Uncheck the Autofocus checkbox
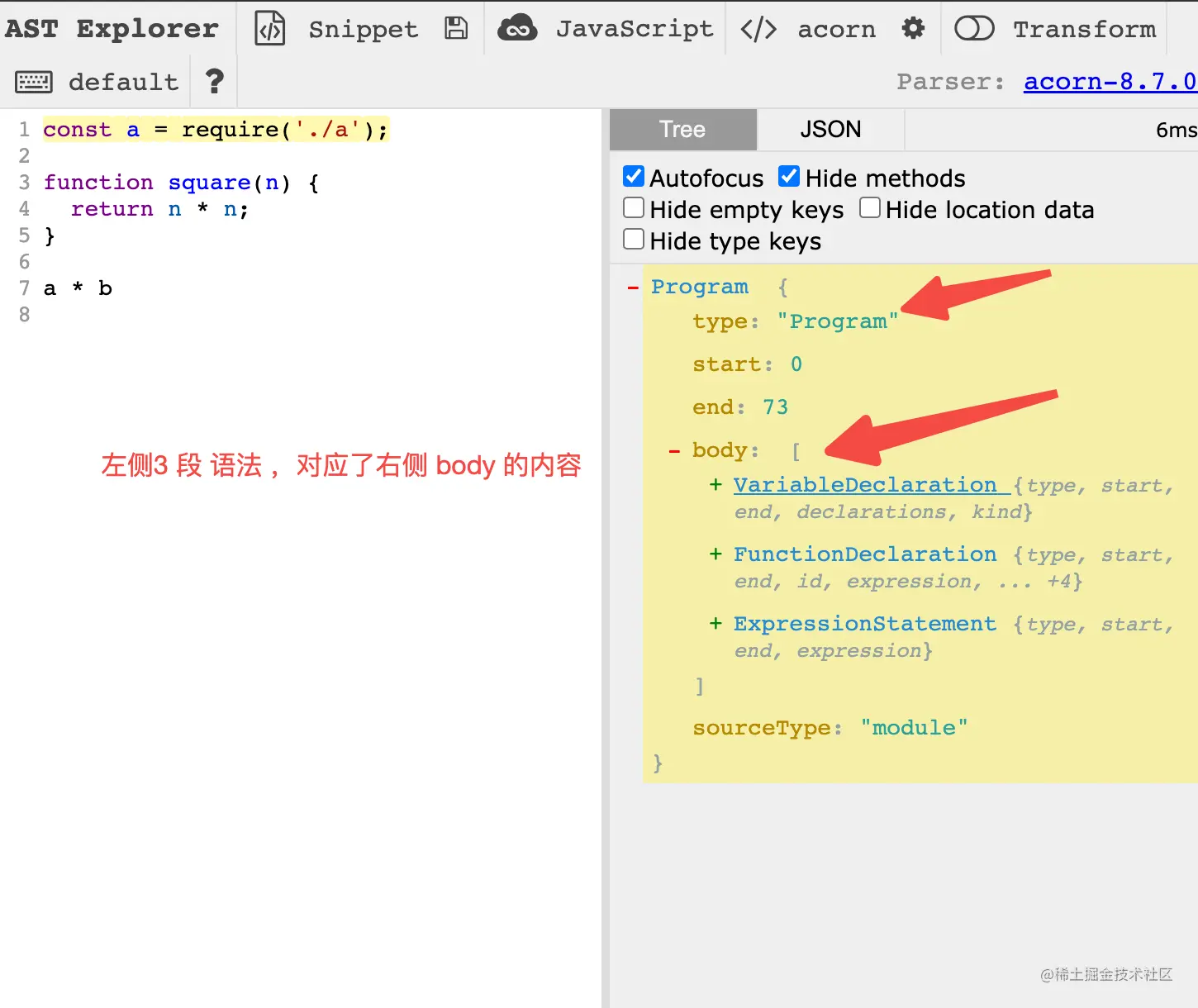Image resolution: width=1198 pixels, height=1008 pixels. pyautogui.click(x=634, y=177)
